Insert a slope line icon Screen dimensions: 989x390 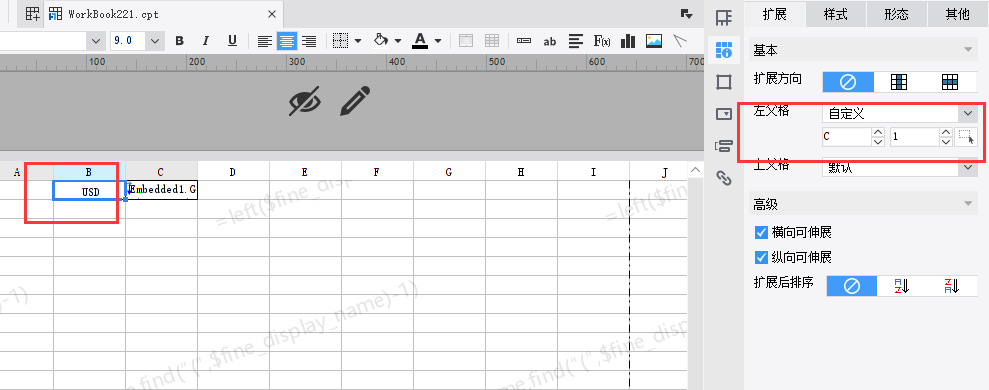679,41
